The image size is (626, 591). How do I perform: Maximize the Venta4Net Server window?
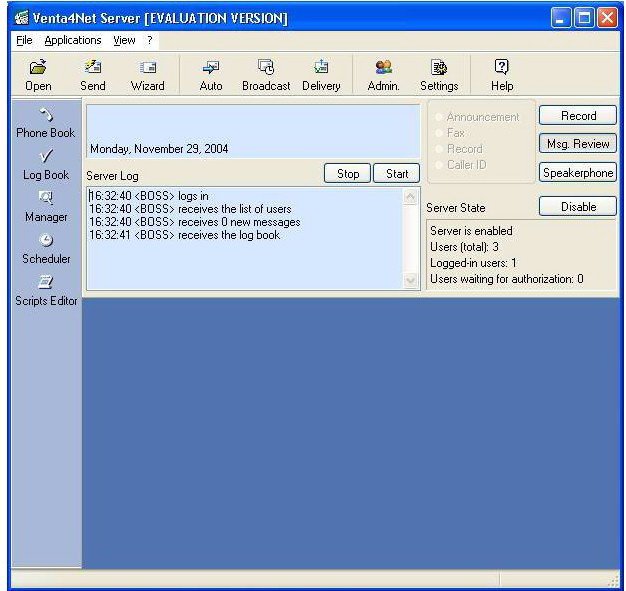point(584,18)
